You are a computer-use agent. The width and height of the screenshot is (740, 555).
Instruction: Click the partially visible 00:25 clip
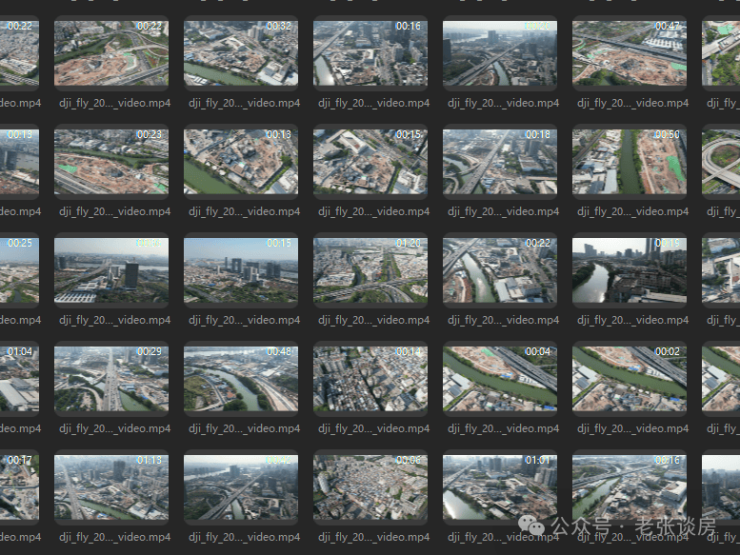[19, 270]
